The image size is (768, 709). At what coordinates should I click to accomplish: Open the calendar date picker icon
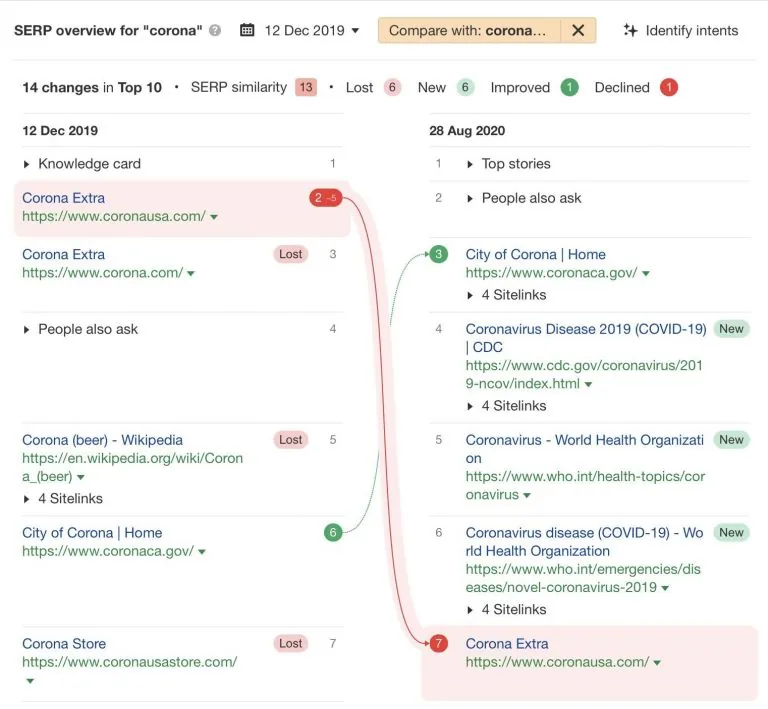[x=247, y=30]
